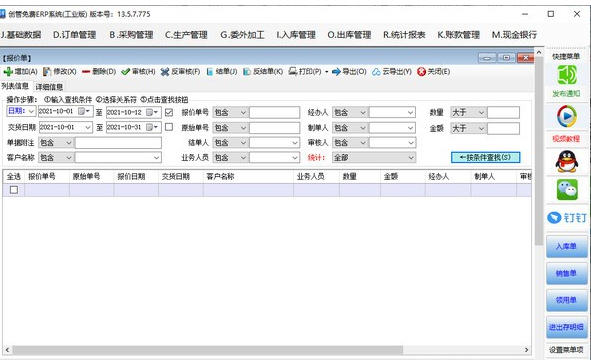Click the 反结单(K) reopen-order icon

pyautogui.click(x=247, y=72)
